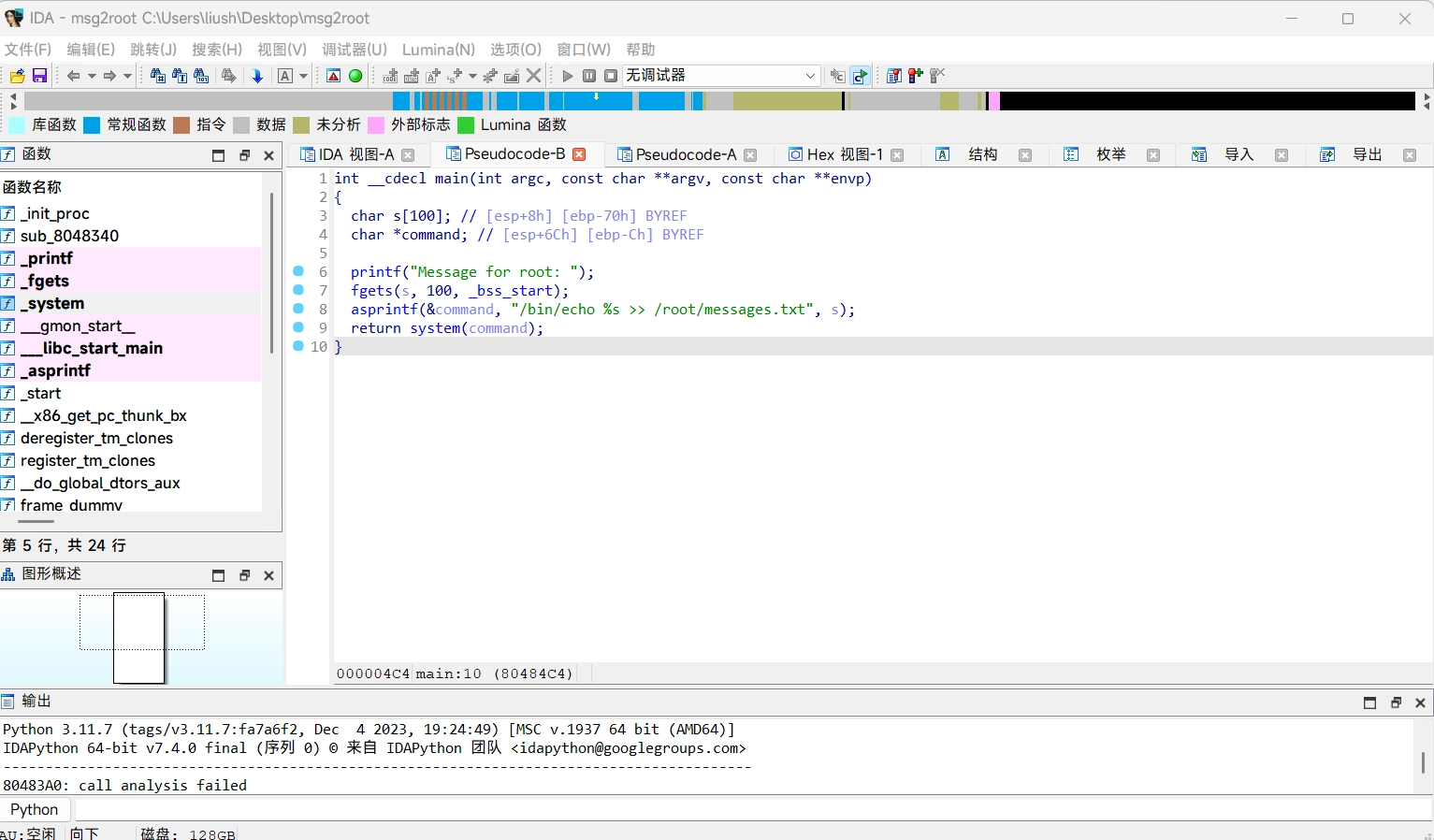The height and width of the screenshot is (840, 1434).
Task: Start process with the play icon
Action: click(567, 76)
